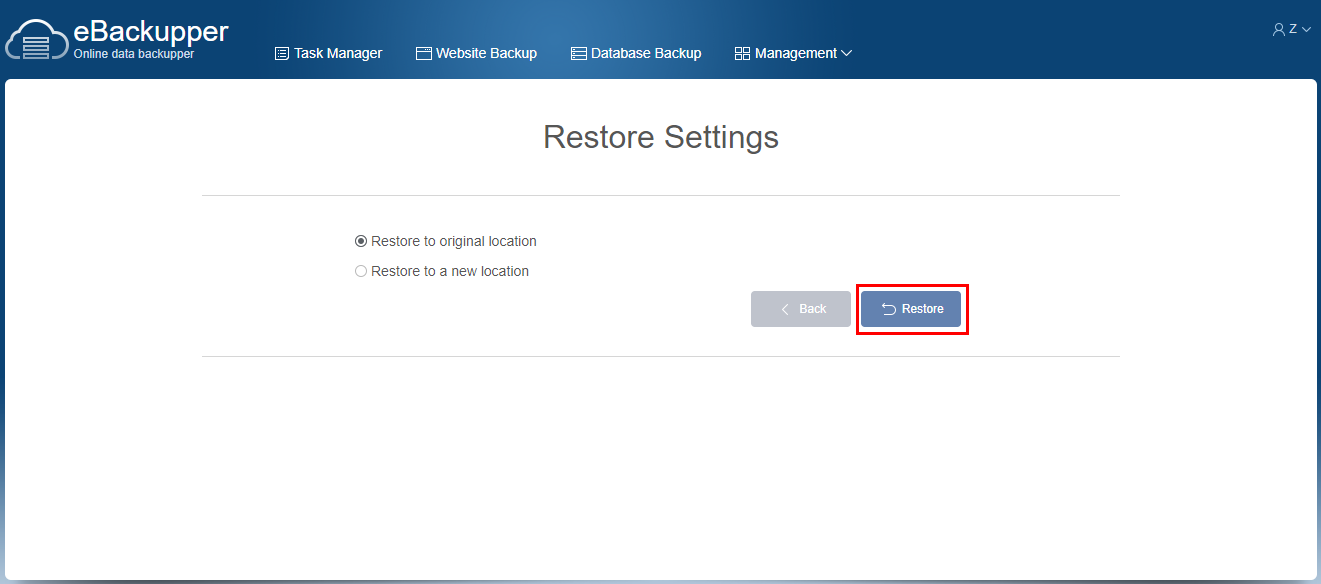Click the user profile icon
The image size is (1321, 584).
pos(1279,30)
